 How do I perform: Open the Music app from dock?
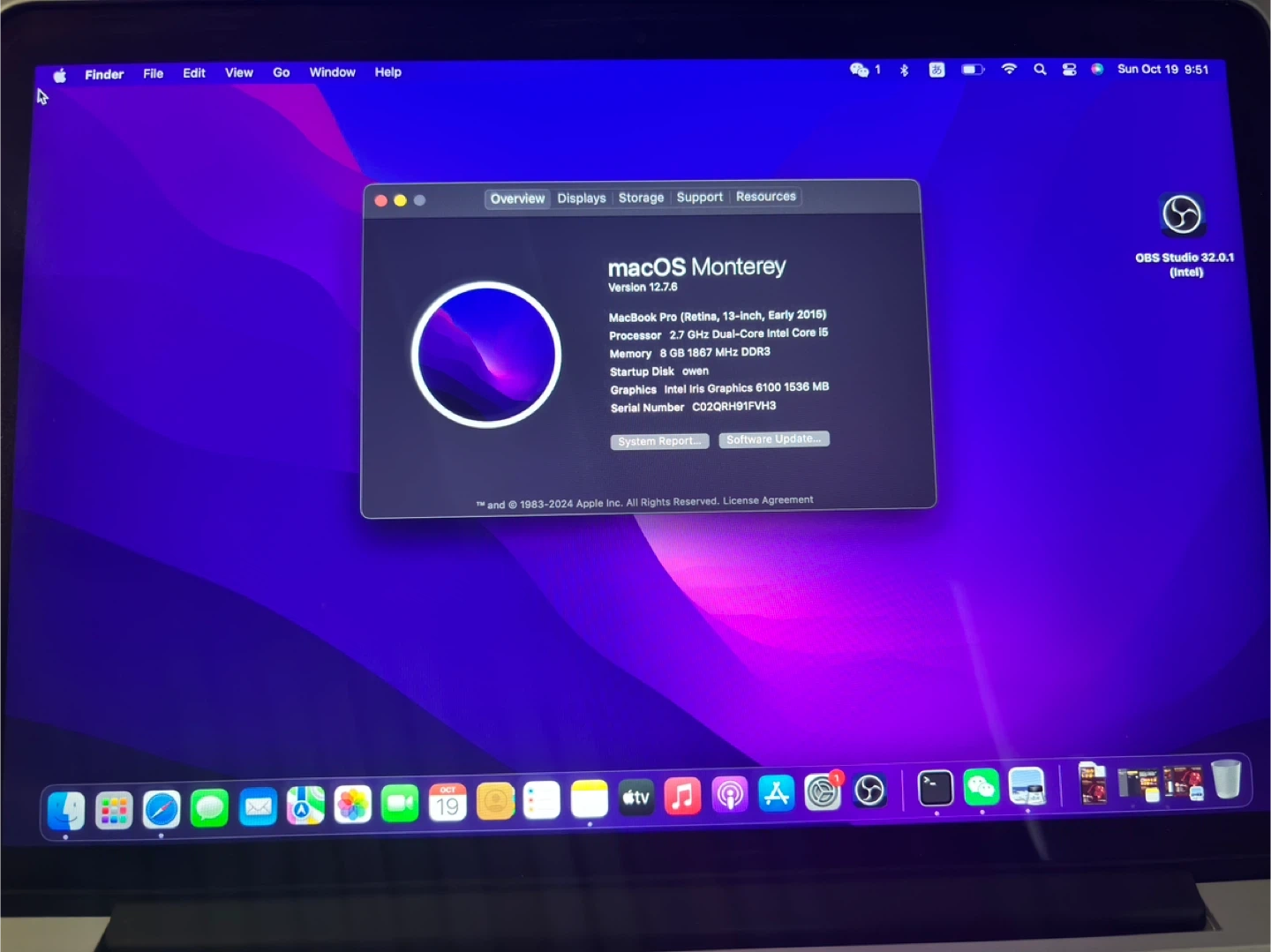(x=682, y=796)
